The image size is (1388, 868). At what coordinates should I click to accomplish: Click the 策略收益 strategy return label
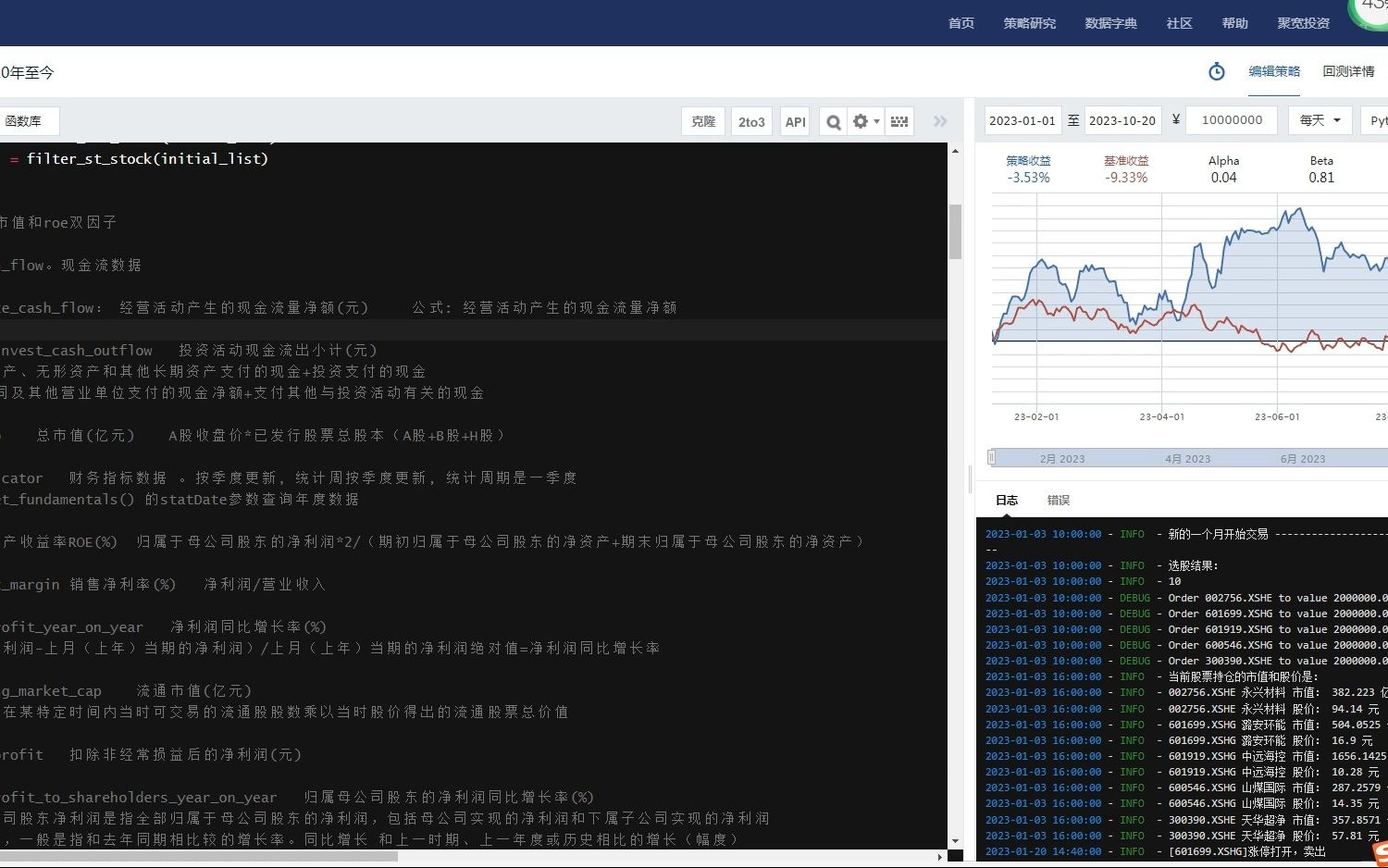click(1029, 160)
